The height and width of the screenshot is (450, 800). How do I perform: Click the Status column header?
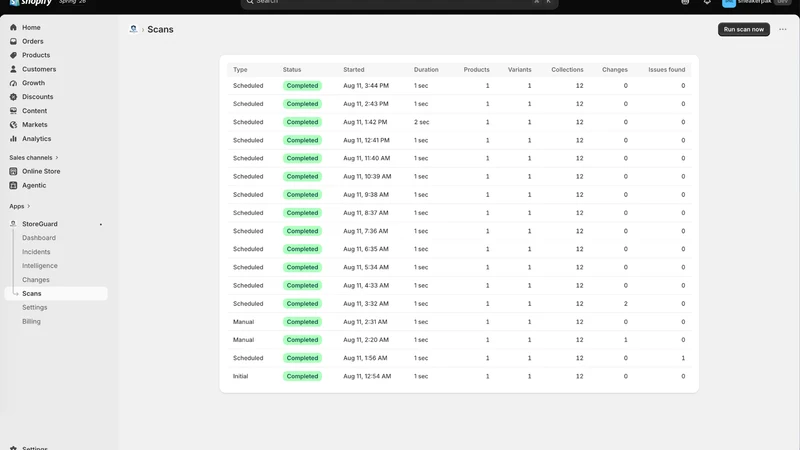(x=292, y=69)
